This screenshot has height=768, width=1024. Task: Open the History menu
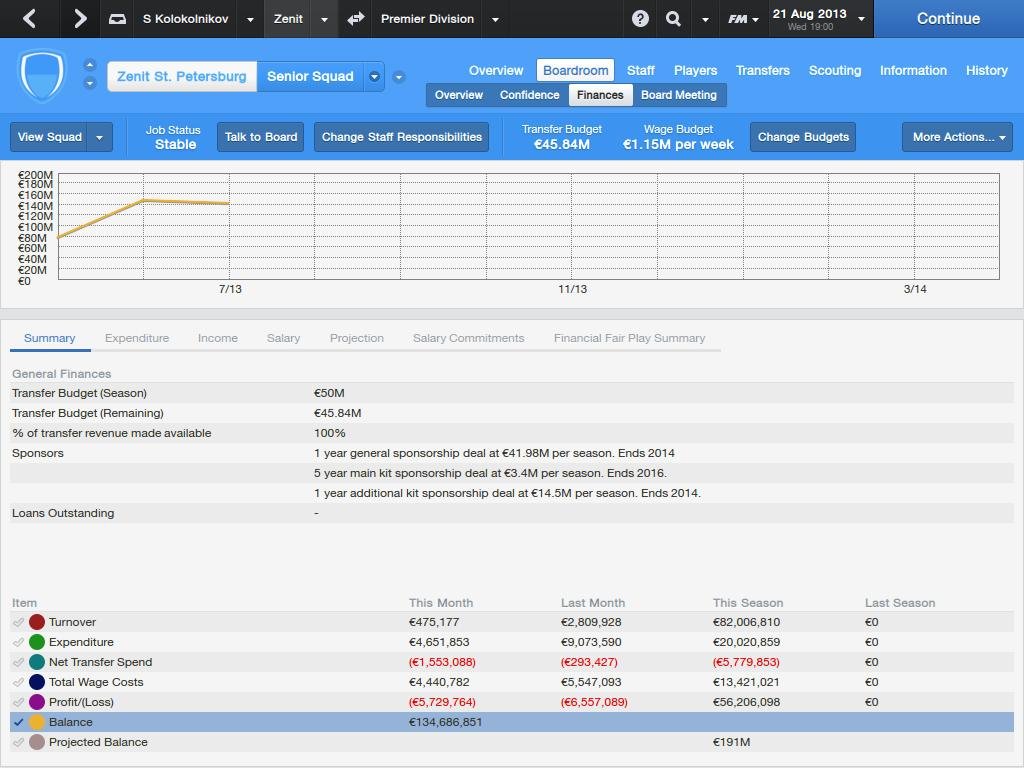point(987,71)
